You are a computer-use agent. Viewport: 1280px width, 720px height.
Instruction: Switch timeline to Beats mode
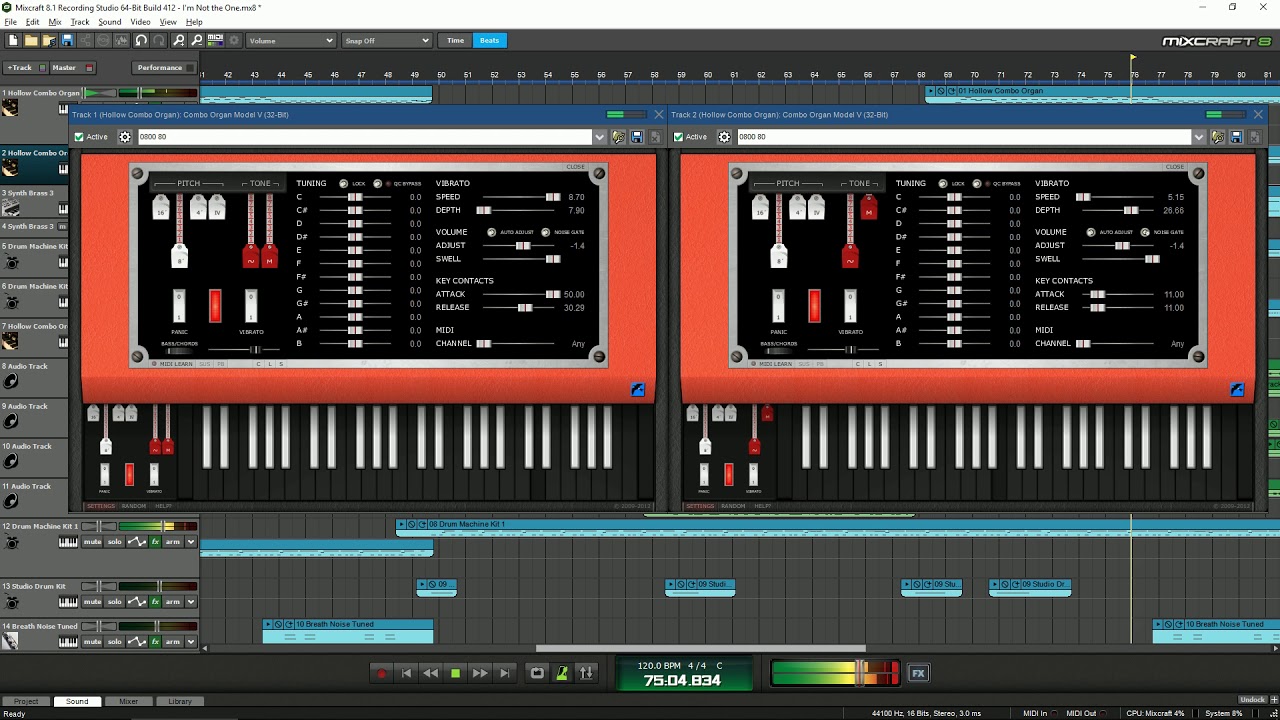click(x=489, y=41)
